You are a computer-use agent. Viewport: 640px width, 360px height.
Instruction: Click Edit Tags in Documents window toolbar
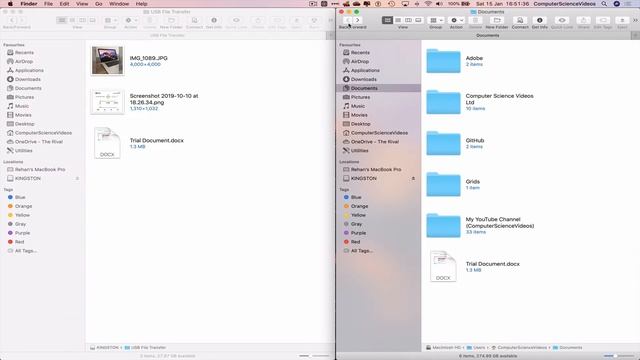(x=603, y=20)
